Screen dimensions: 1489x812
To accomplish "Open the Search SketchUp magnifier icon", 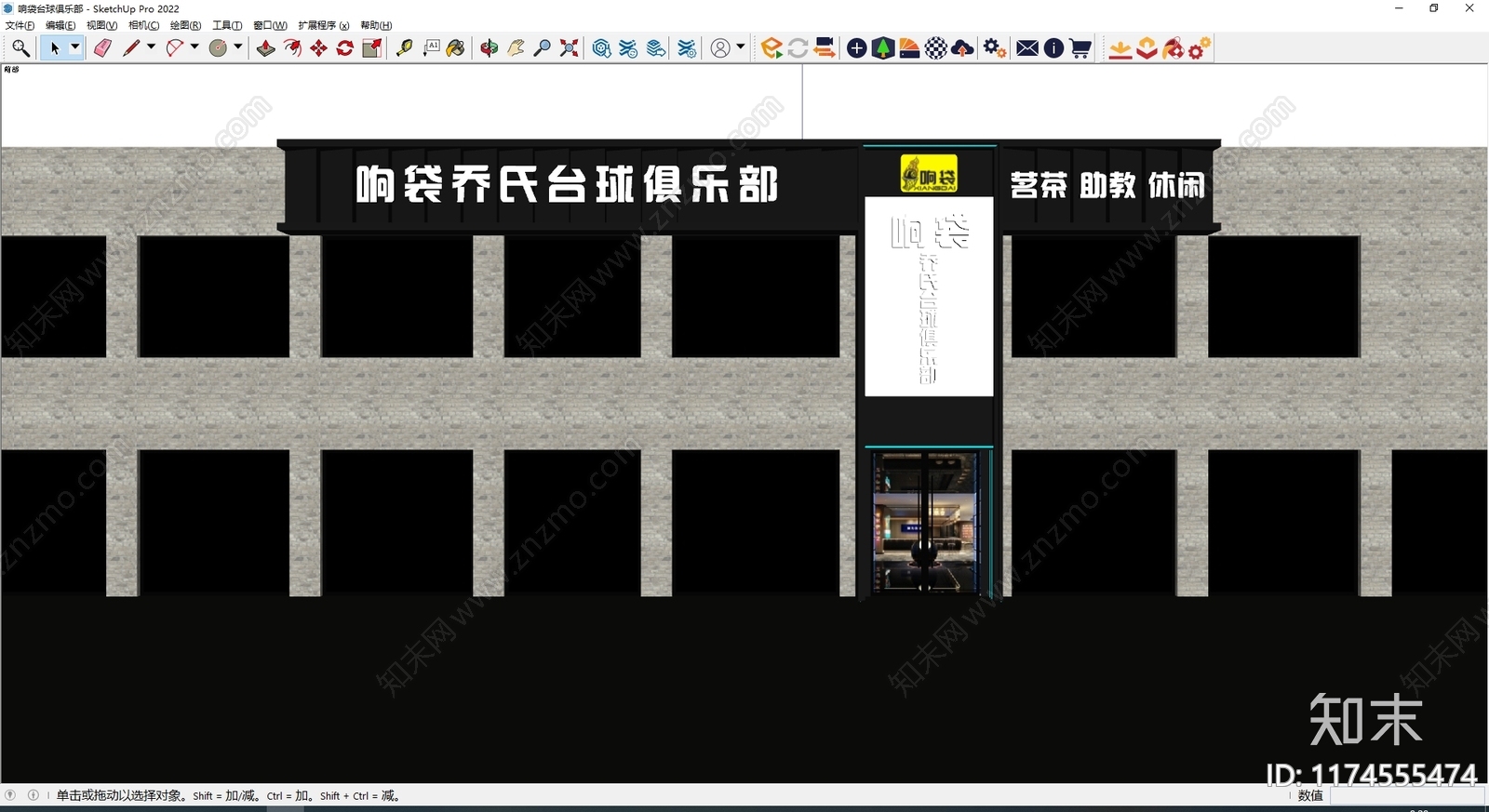I will pos(20,48).
